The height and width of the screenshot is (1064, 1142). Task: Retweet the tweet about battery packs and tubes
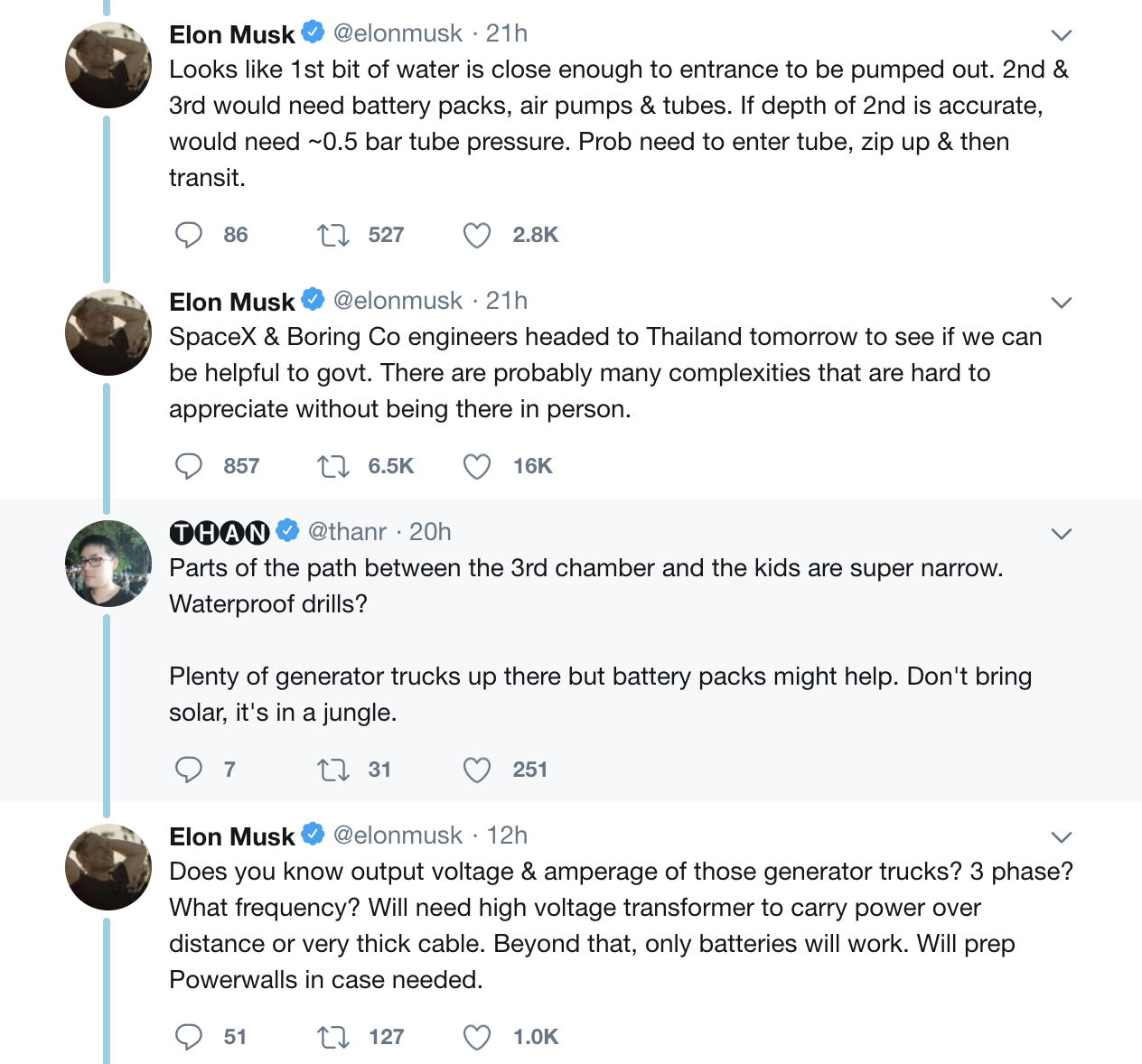click(x=332, y=236)
